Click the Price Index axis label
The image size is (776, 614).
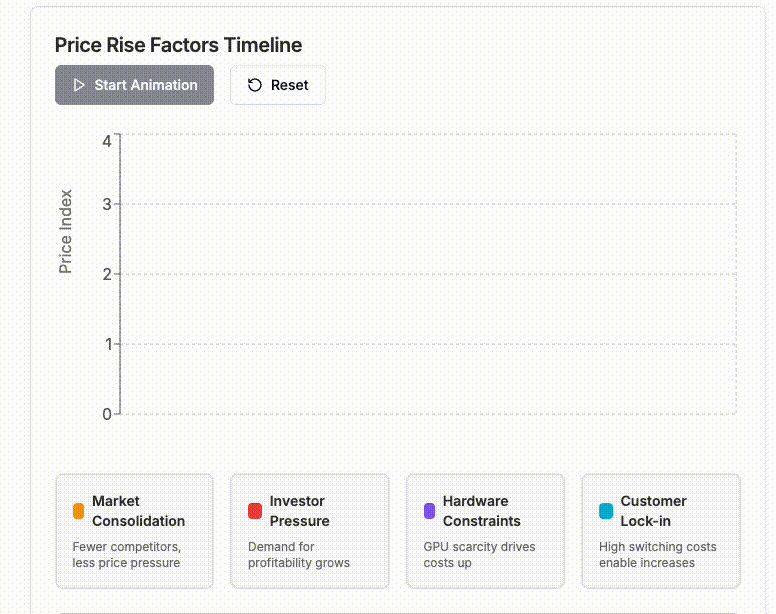point(65,232)
